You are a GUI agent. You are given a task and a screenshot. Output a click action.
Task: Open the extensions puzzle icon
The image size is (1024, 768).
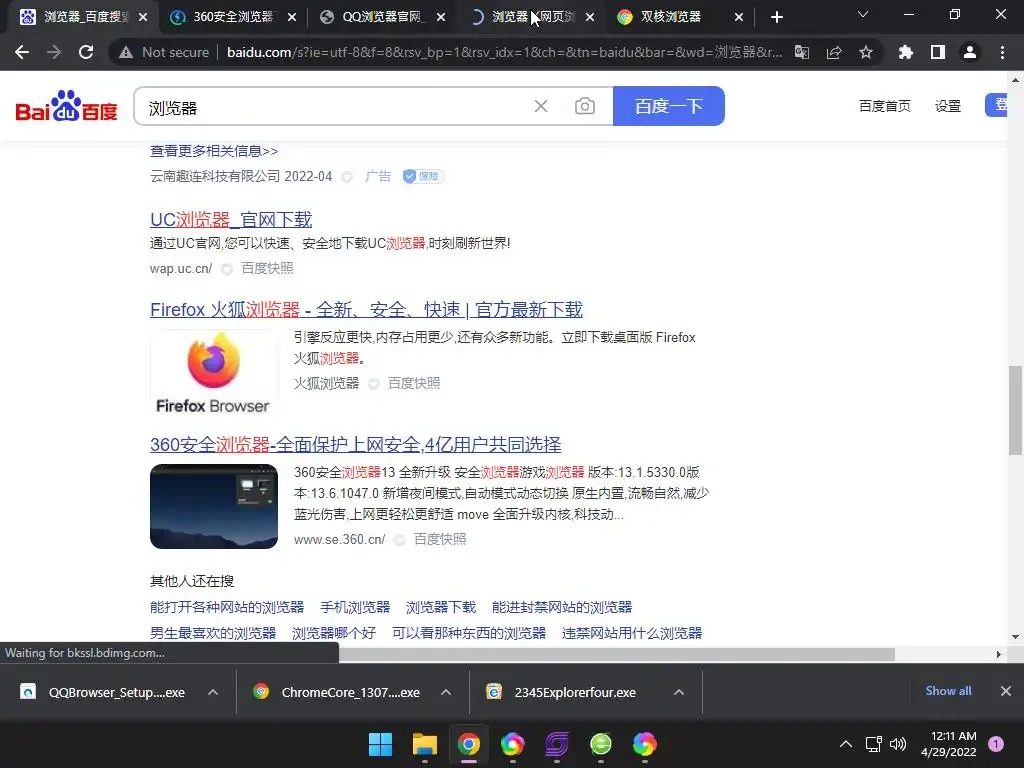point(906,52)
